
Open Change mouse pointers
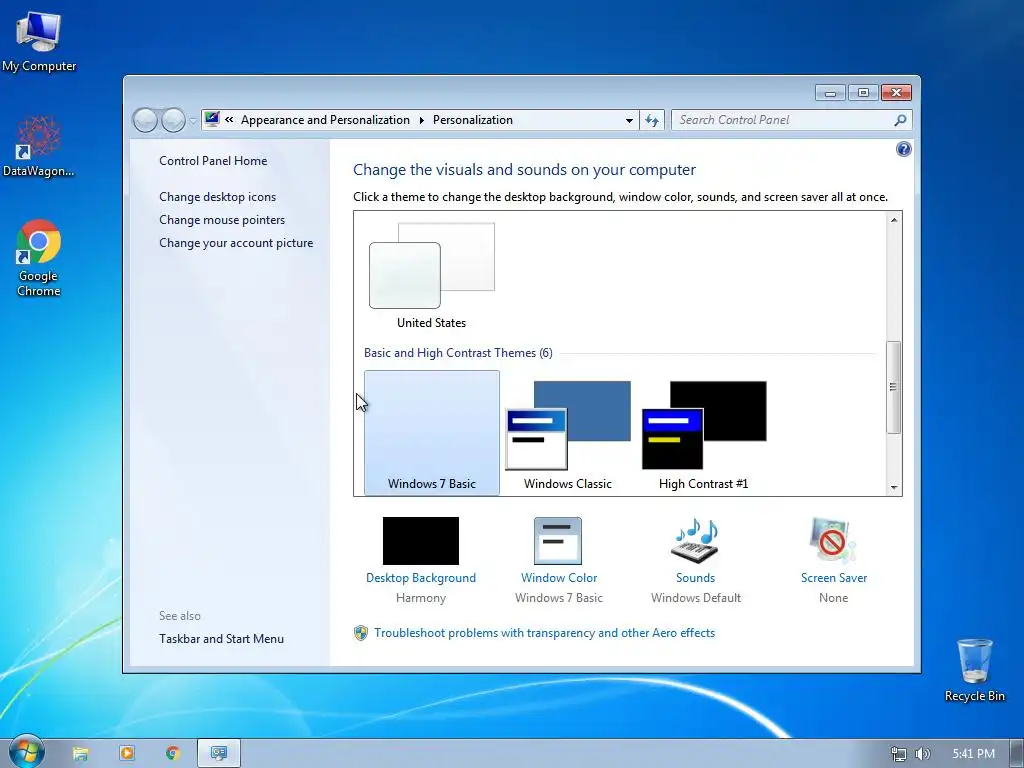(222, 219)
